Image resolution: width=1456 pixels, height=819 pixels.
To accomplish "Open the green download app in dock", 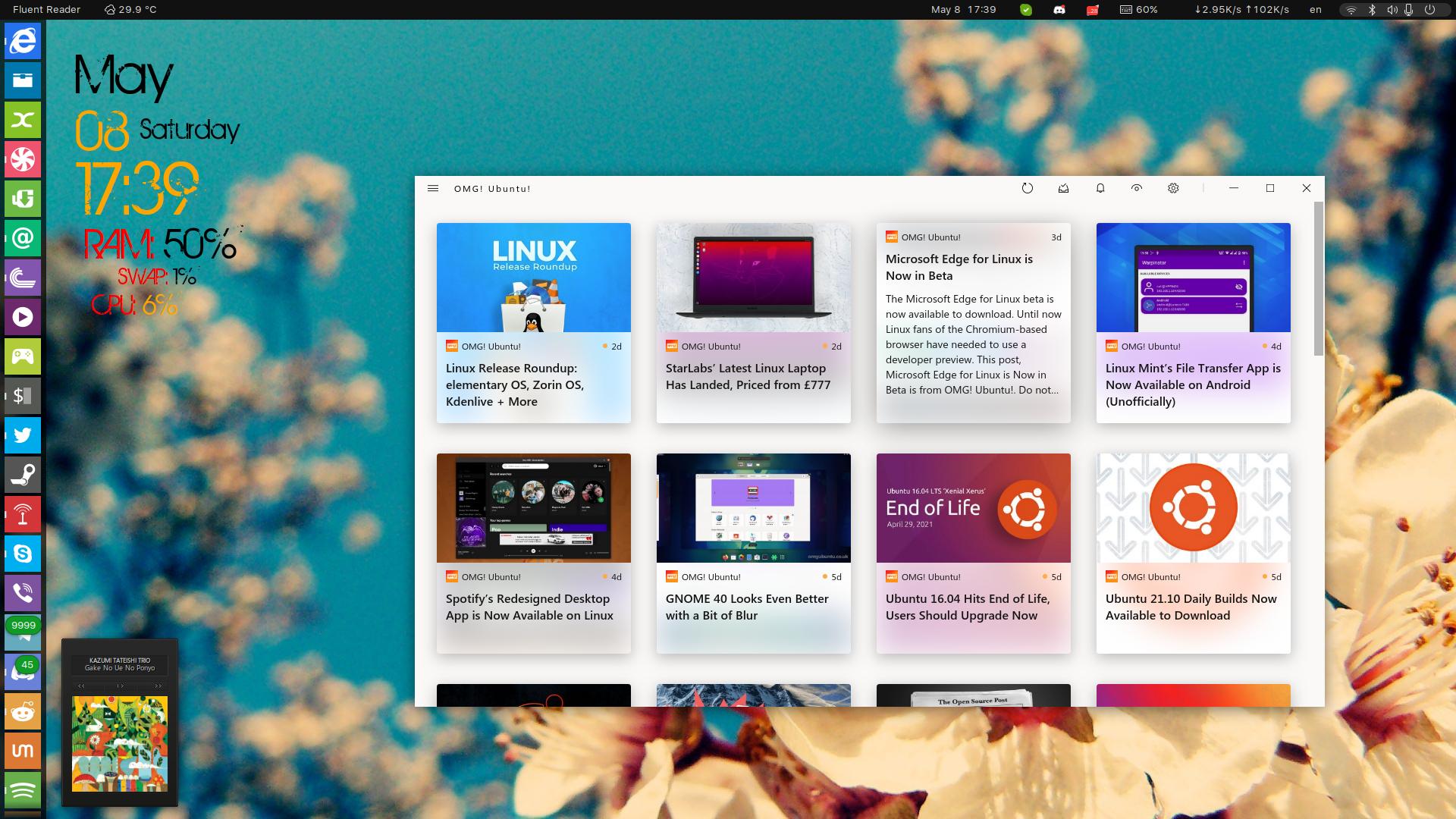I will pyautogui.click(x=23, y=199).
